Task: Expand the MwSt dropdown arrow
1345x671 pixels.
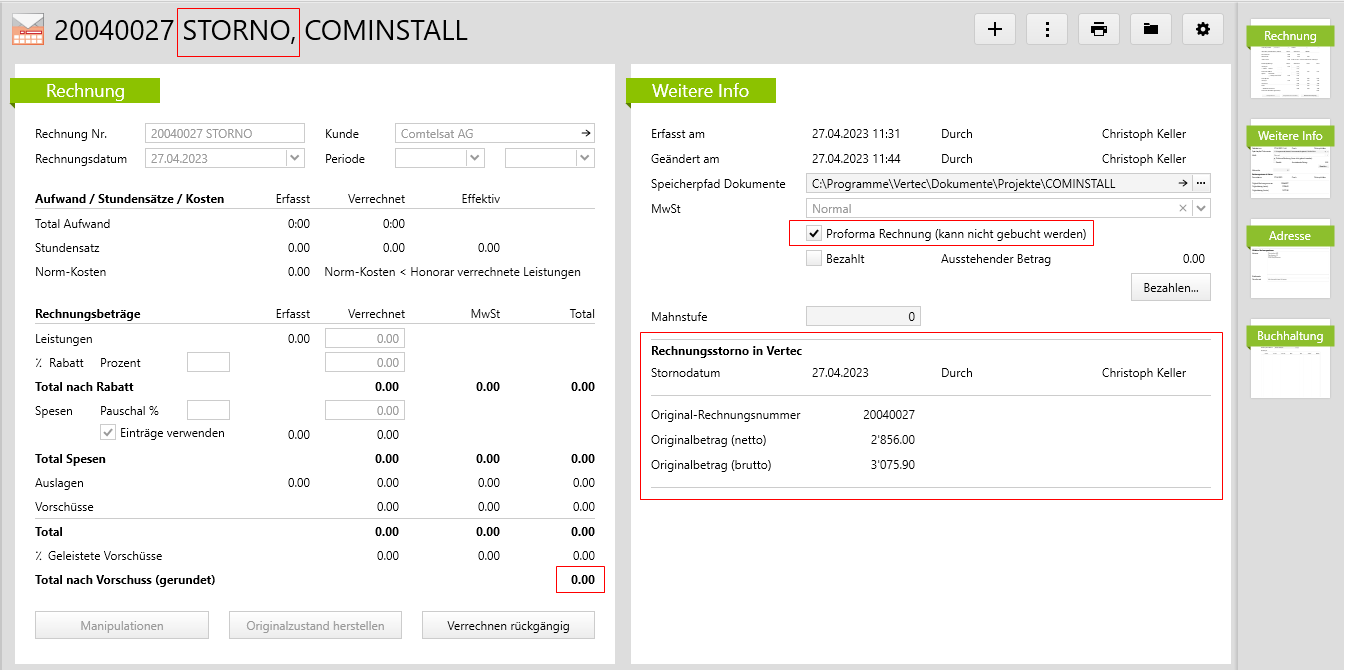Action: (1201, 209)
